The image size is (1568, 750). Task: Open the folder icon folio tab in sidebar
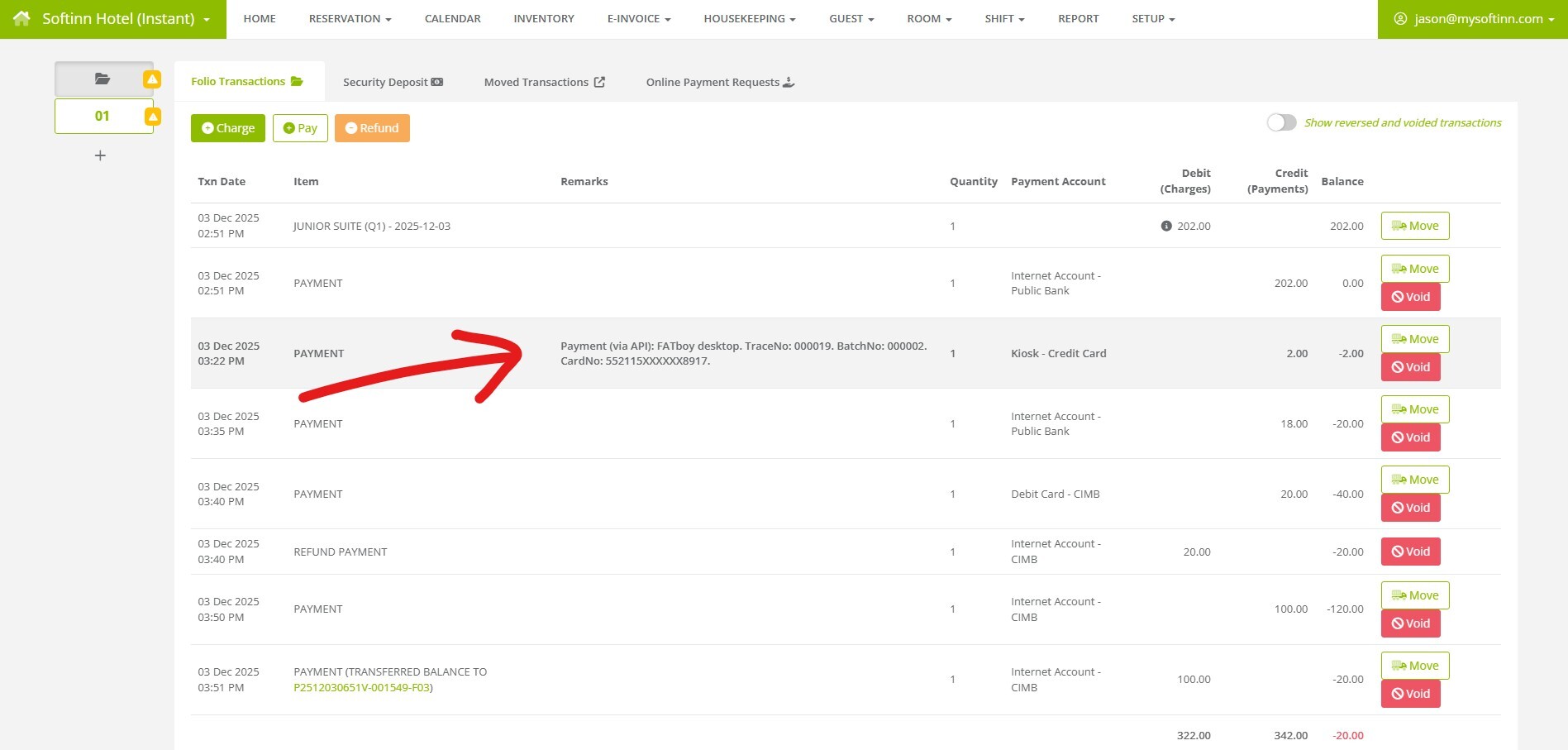point(101,79)
